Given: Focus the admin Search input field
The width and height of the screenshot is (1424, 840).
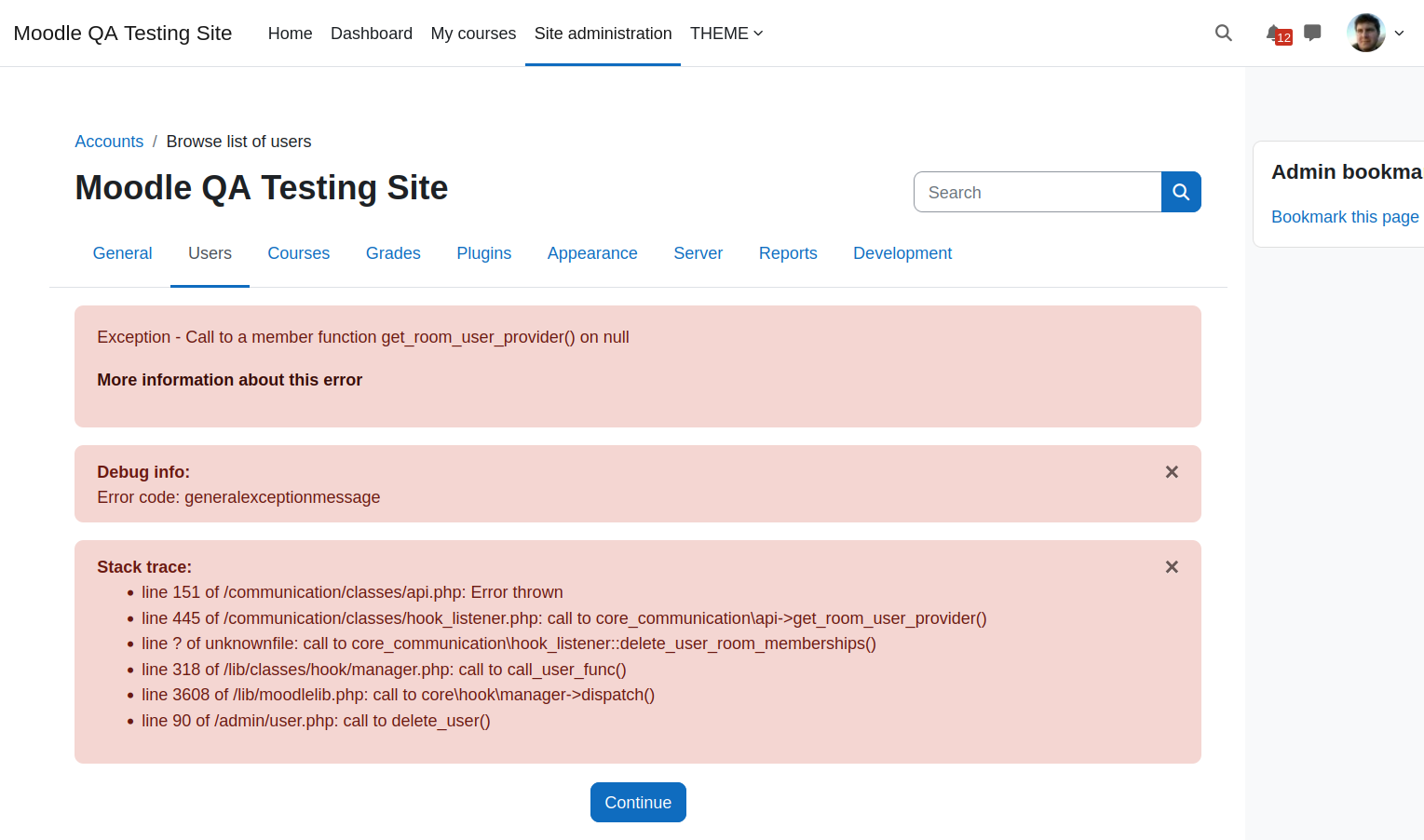Looking at the screenshot, I should coord(1037,192).
